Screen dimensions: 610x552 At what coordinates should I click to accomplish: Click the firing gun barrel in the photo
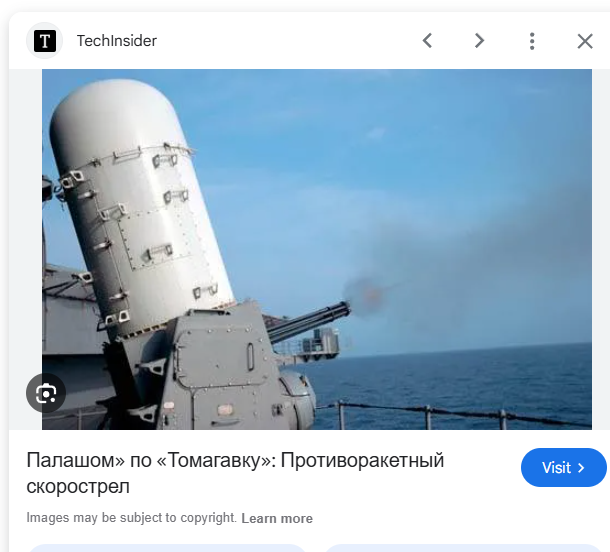pyautogui.click(x=309, y=321)
